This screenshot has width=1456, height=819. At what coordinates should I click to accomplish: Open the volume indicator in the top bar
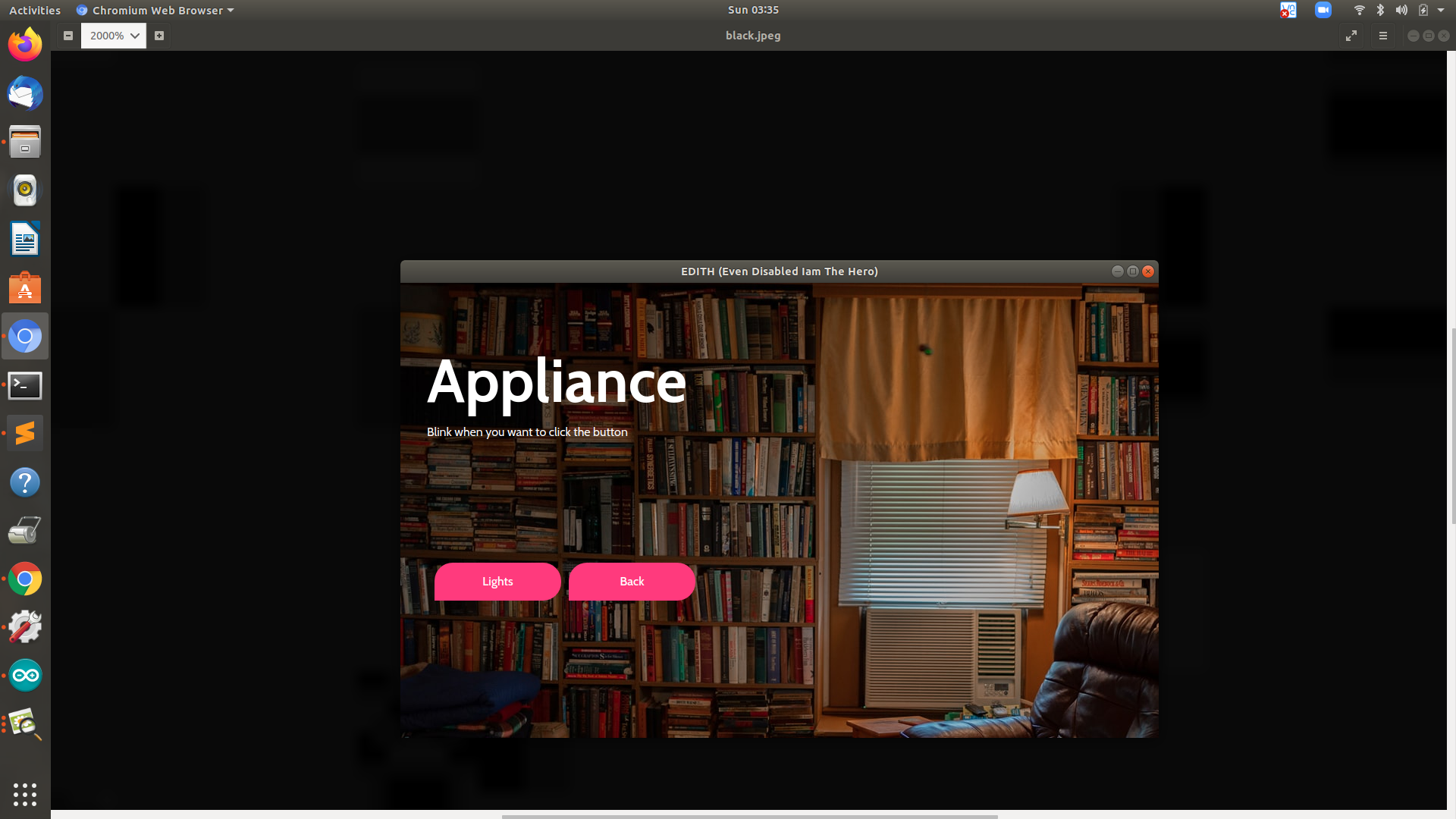tap(1401, 10)
